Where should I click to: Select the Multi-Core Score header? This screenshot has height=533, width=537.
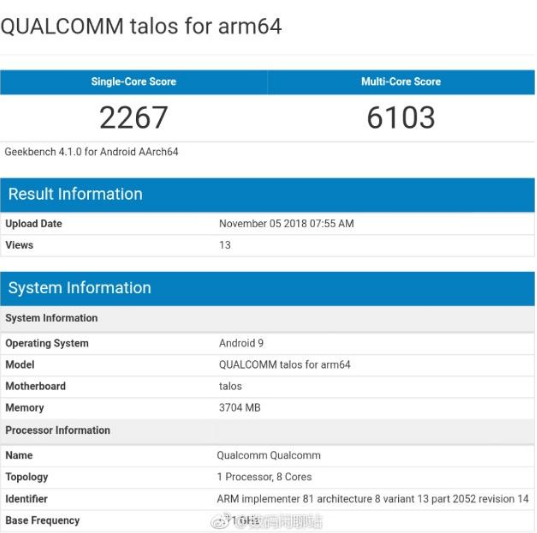401,82
